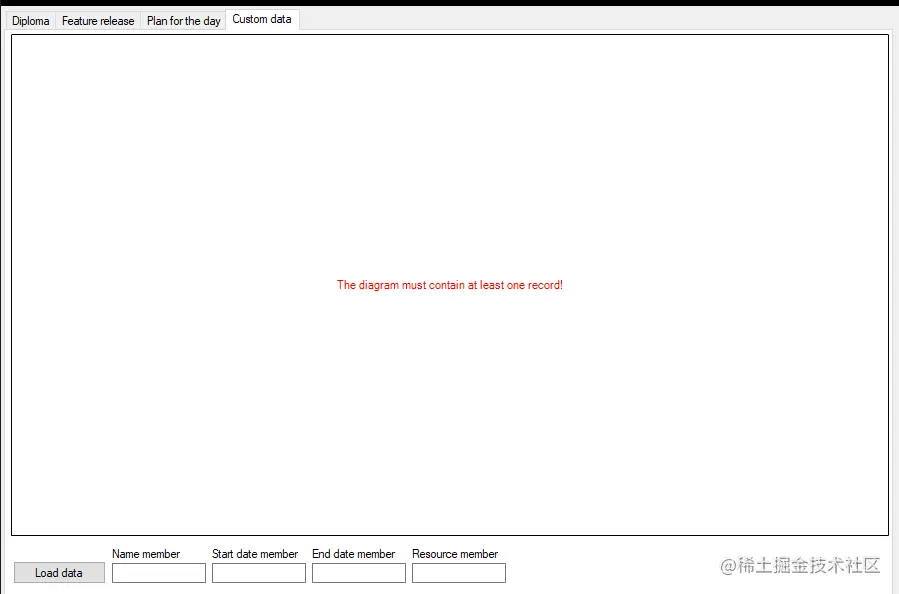The image size is (899, 594).
Task: Click the Resource member label
Action: (455, 554)
